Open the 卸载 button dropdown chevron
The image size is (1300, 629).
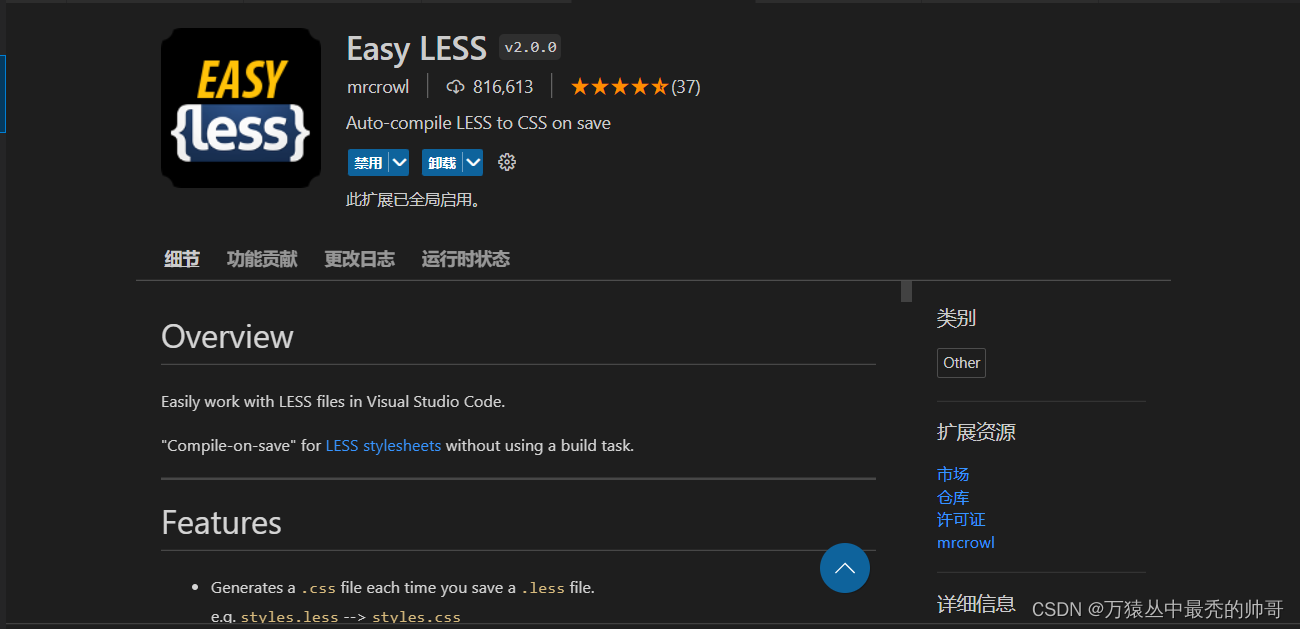click(x=471, y=161)
